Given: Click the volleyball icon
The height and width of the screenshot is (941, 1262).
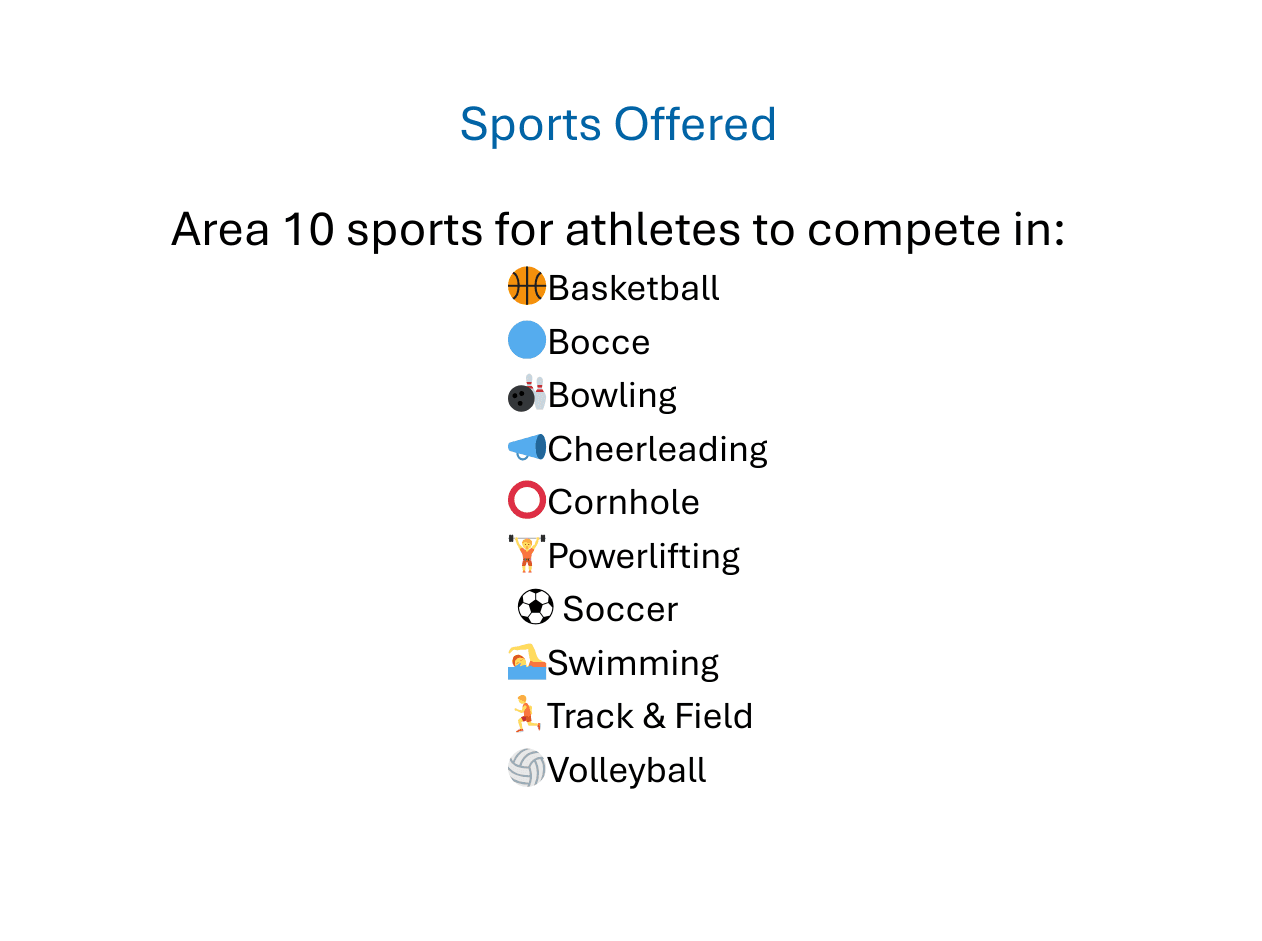Looking at the screenshot, I should (526, 768).
